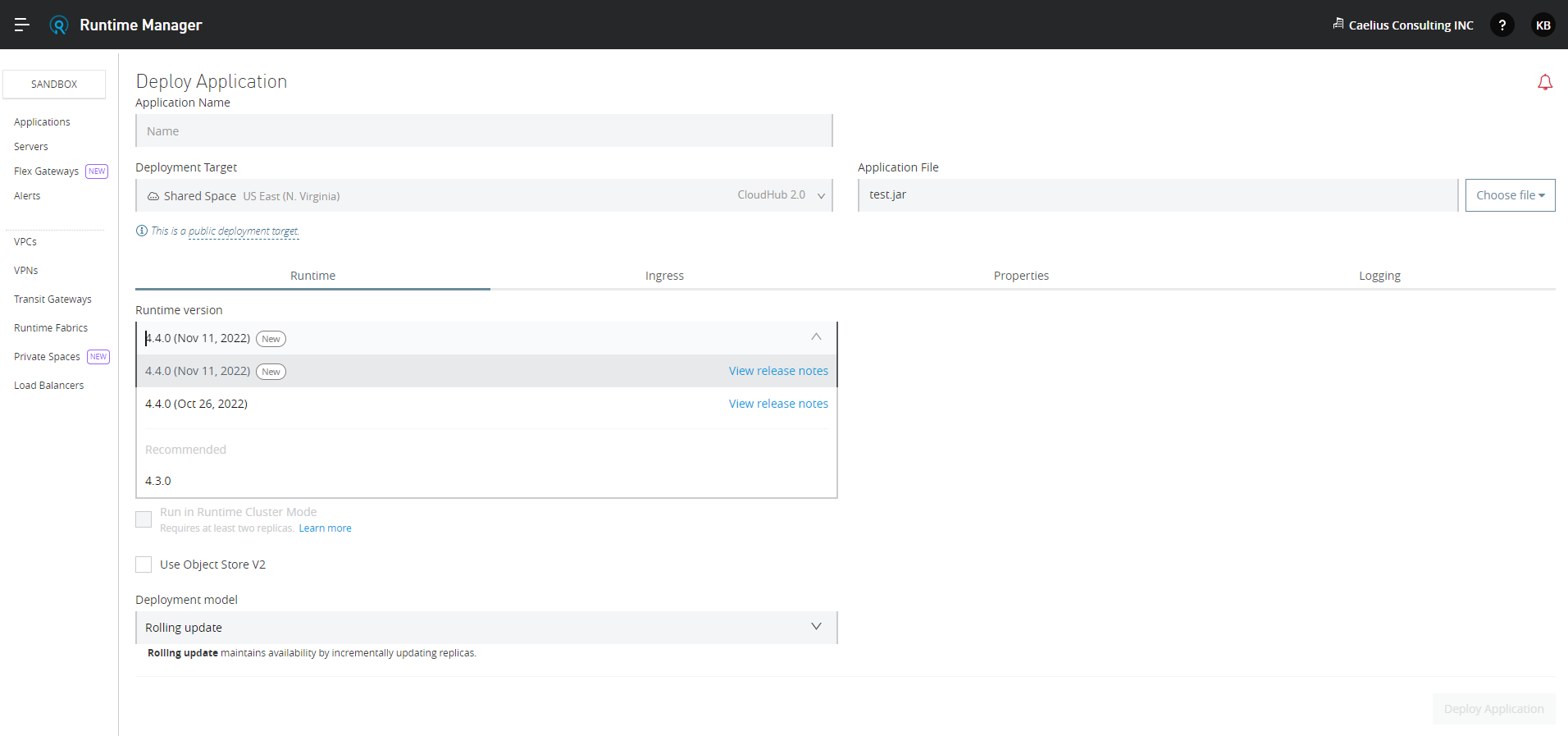Click the Deploy Application button
This screenshot has height=736, width=1568.
(x=1493, y=709)
